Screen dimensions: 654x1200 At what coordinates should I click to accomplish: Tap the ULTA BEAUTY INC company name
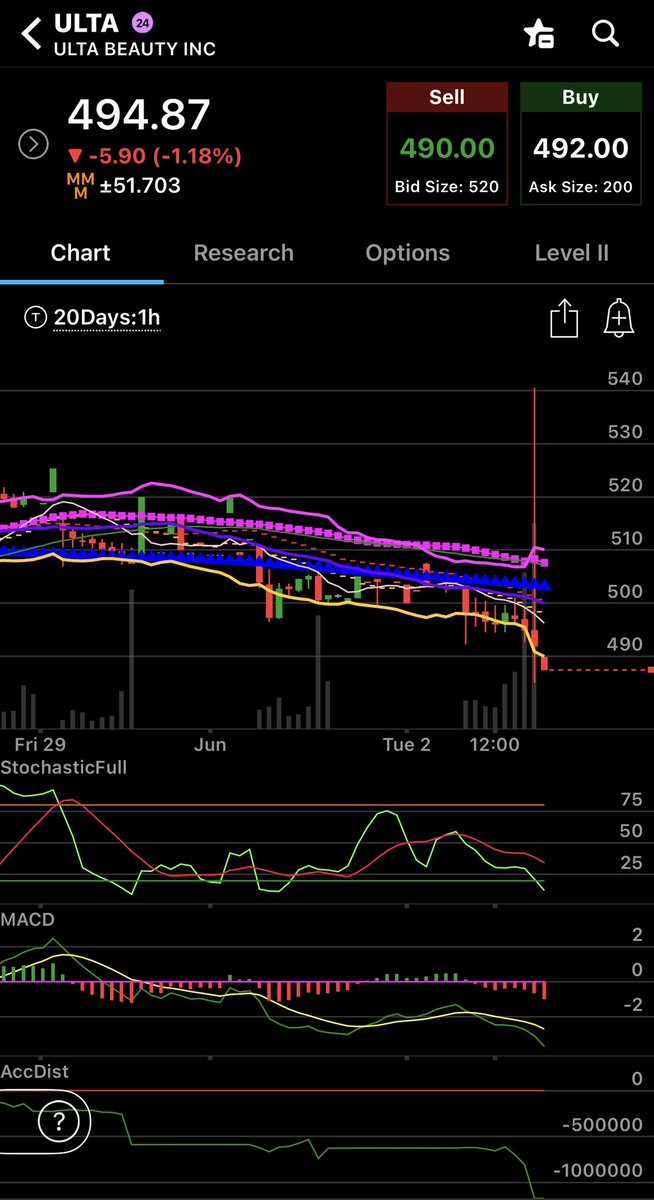pyautogui.click(x=134, y=48)
